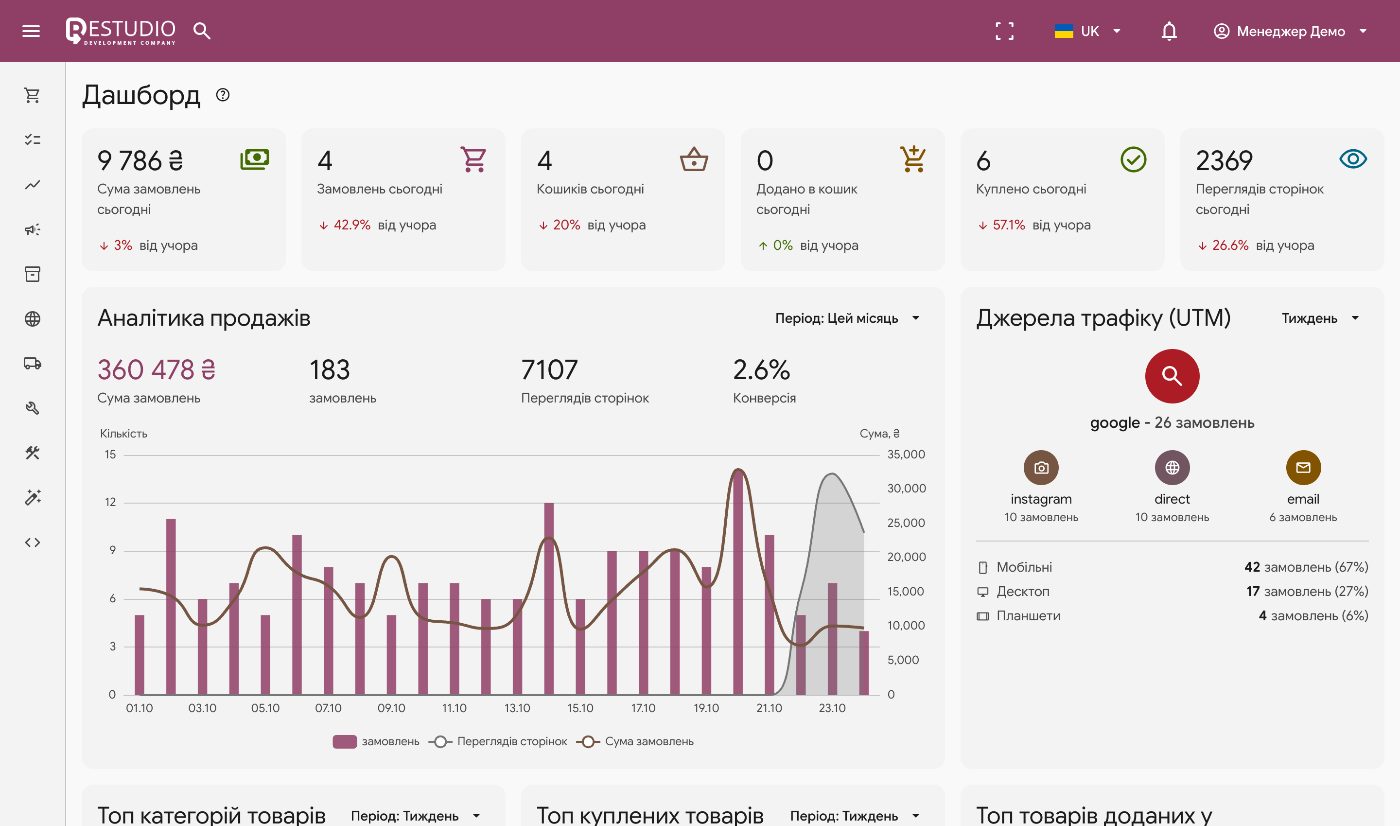
Task: Open the hamburger navigation menu
Action: point(31,31)
